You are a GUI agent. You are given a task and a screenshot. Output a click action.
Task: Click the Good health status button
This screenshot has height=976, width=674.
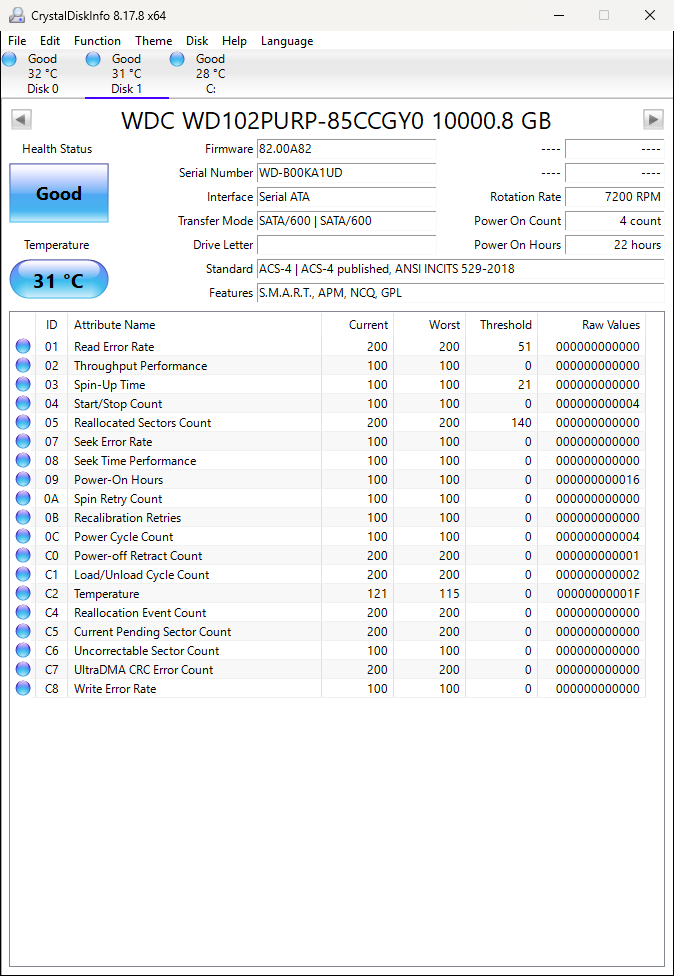click(59, 194)
